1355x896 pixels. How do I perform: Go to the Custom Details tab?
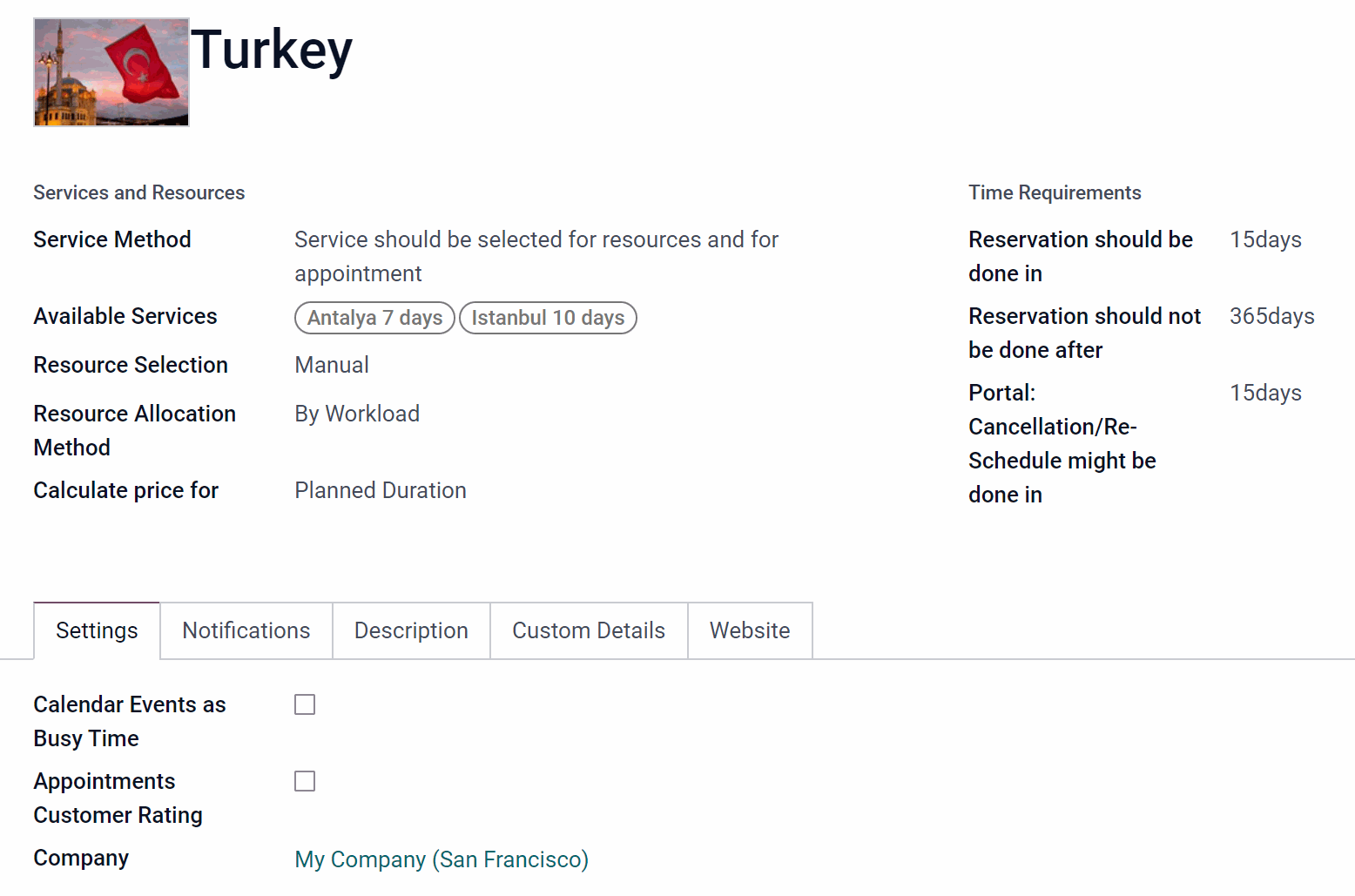tap(589, 630)
